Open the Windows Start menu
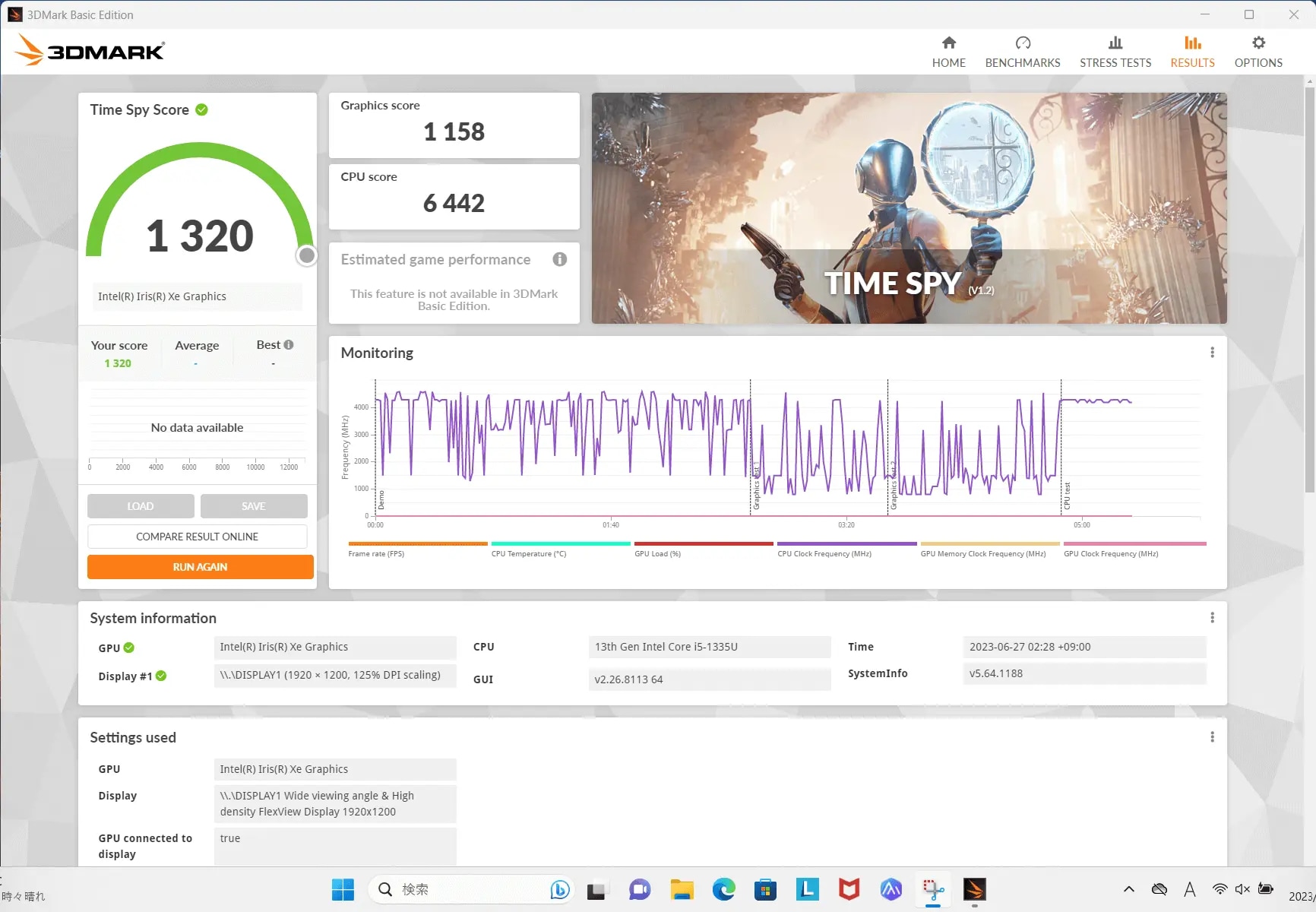The height and width of the screenshot is (912, 1316). point(343,889)
